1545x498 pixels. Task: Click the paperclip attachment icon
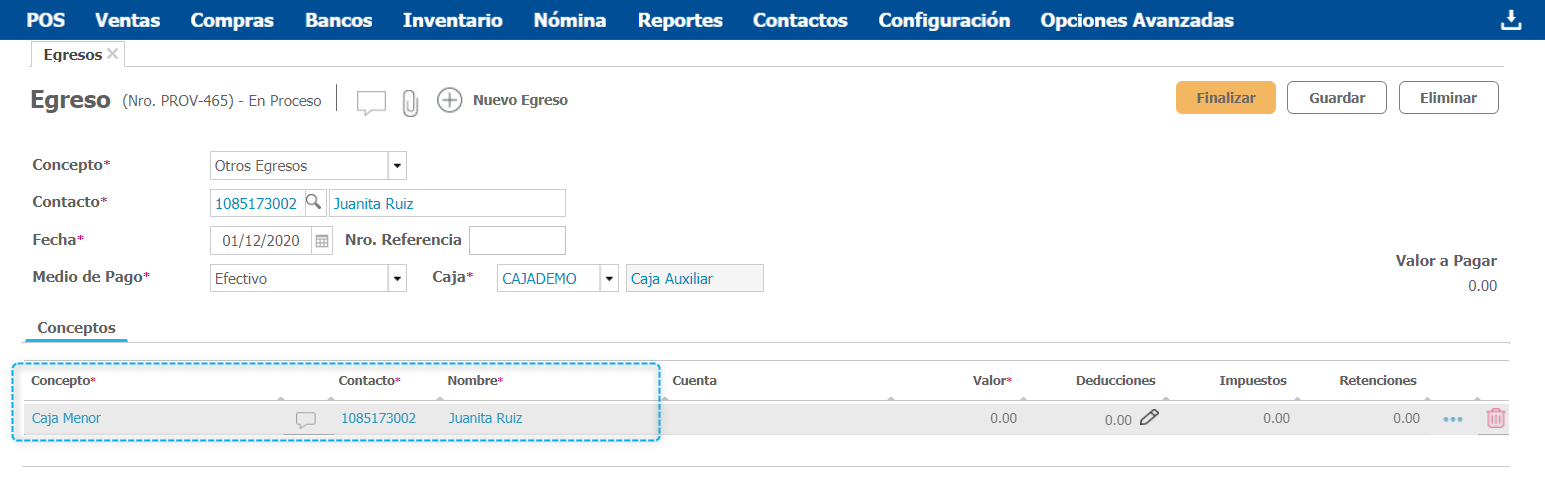[409, 102]
